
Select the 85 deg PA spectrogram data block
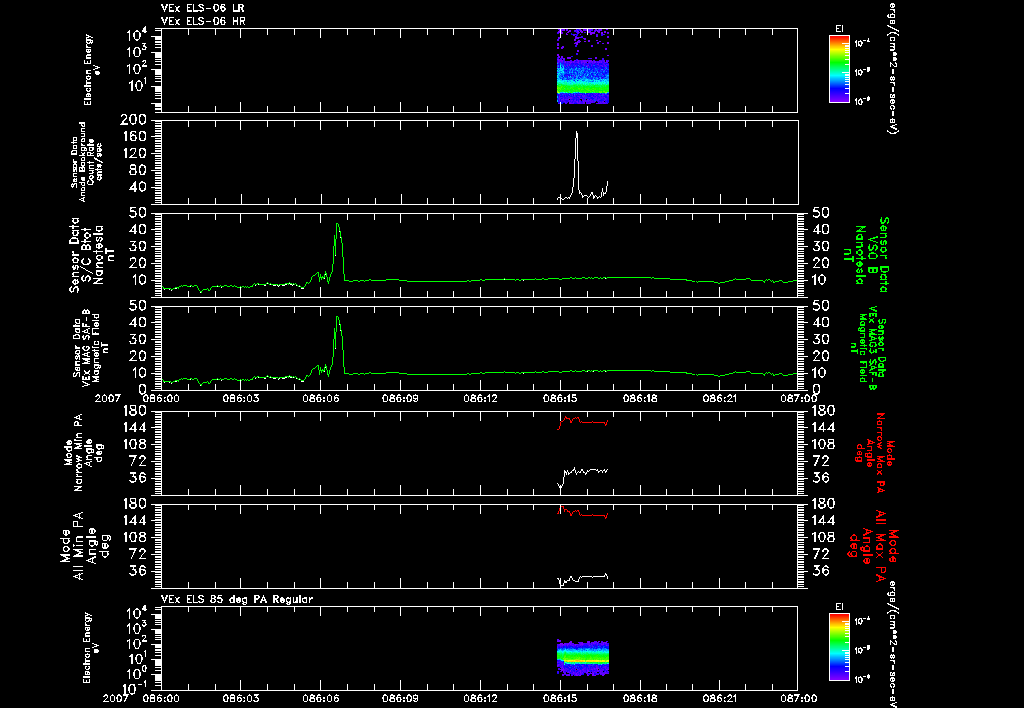coord(583,657)
